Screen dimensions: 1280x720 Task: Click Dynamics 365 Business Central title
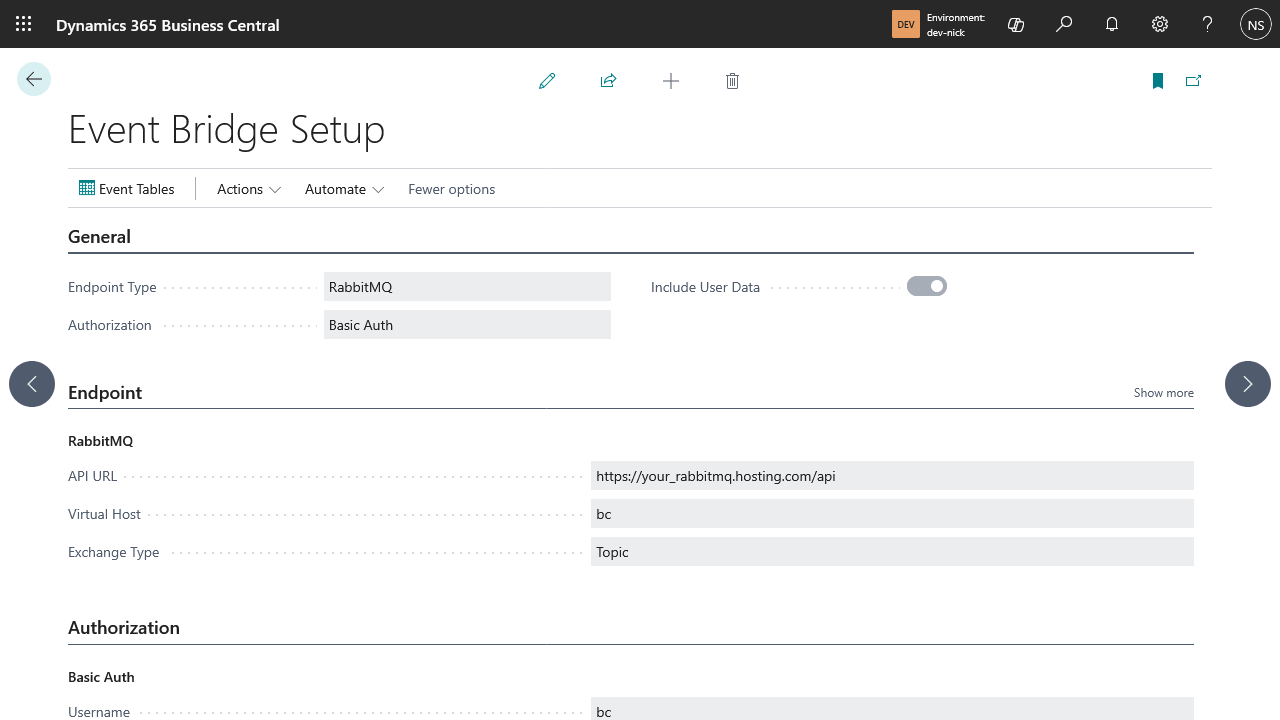(x=168, y=25)
